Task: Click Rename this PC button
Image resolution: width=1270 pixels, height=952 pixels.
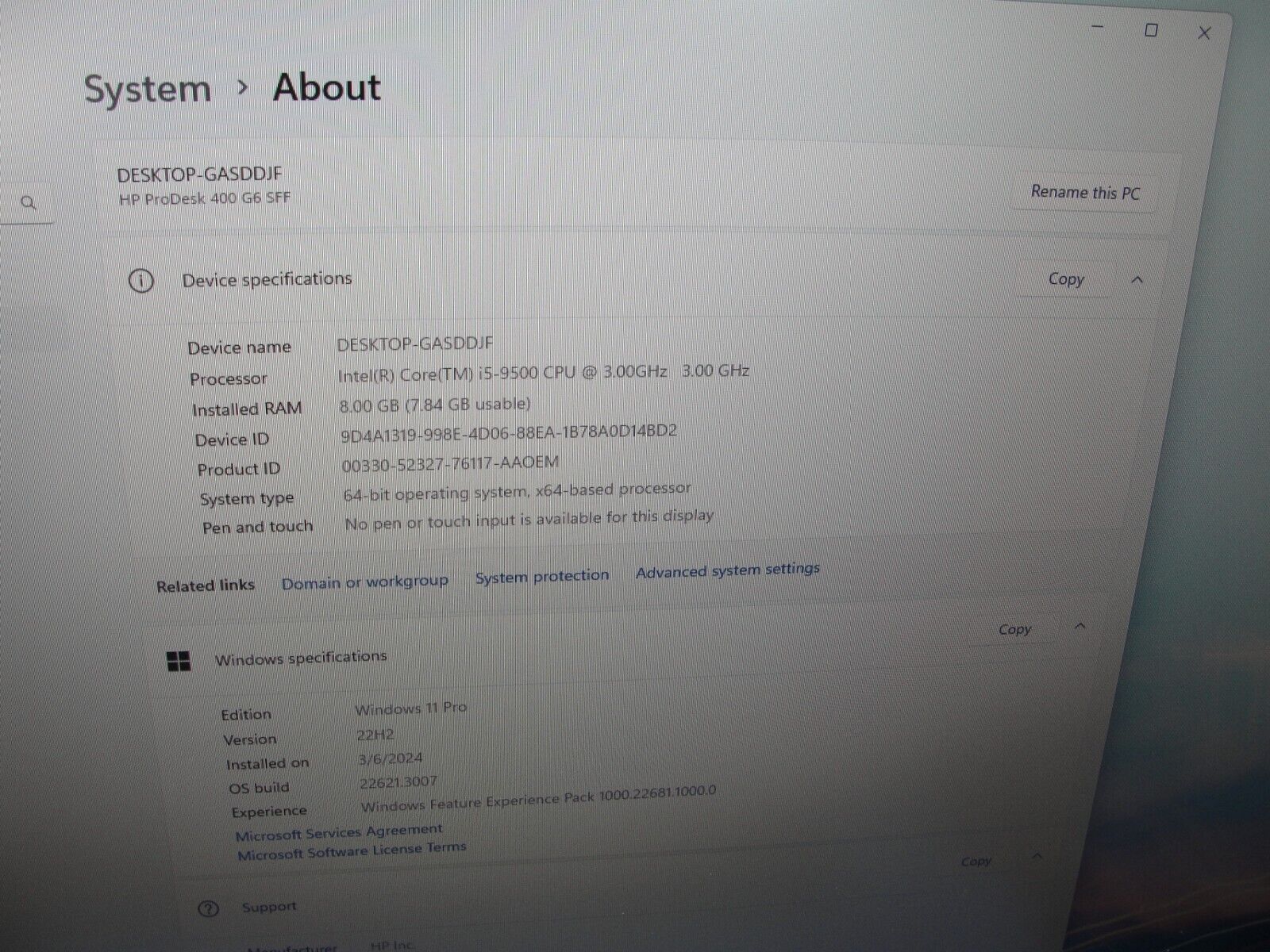Action: [1085, 193]
